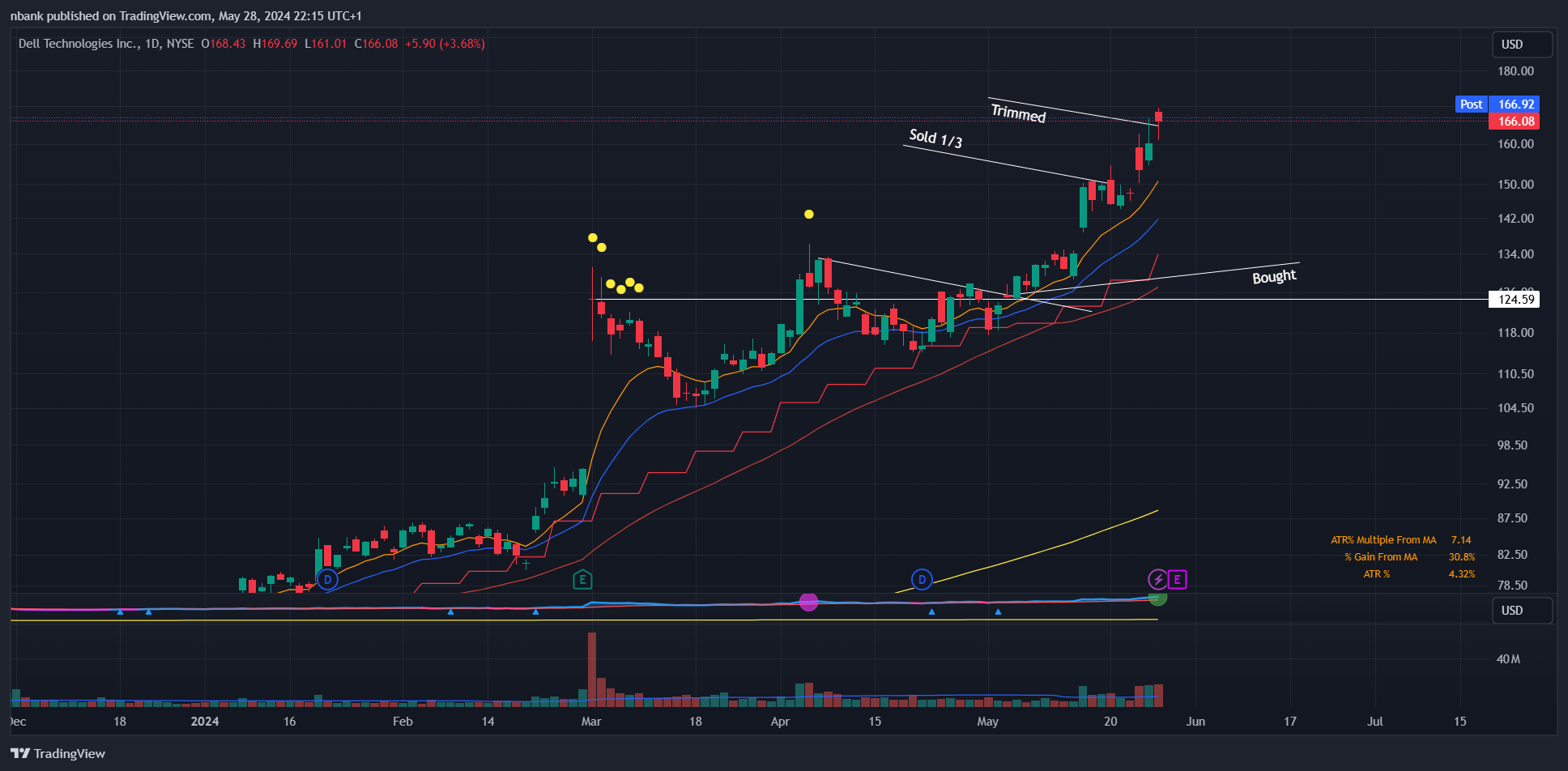This screenshot has height=771, width=1568.
Task: Click the 134.00 price axis label
Action: point(1515,254)
